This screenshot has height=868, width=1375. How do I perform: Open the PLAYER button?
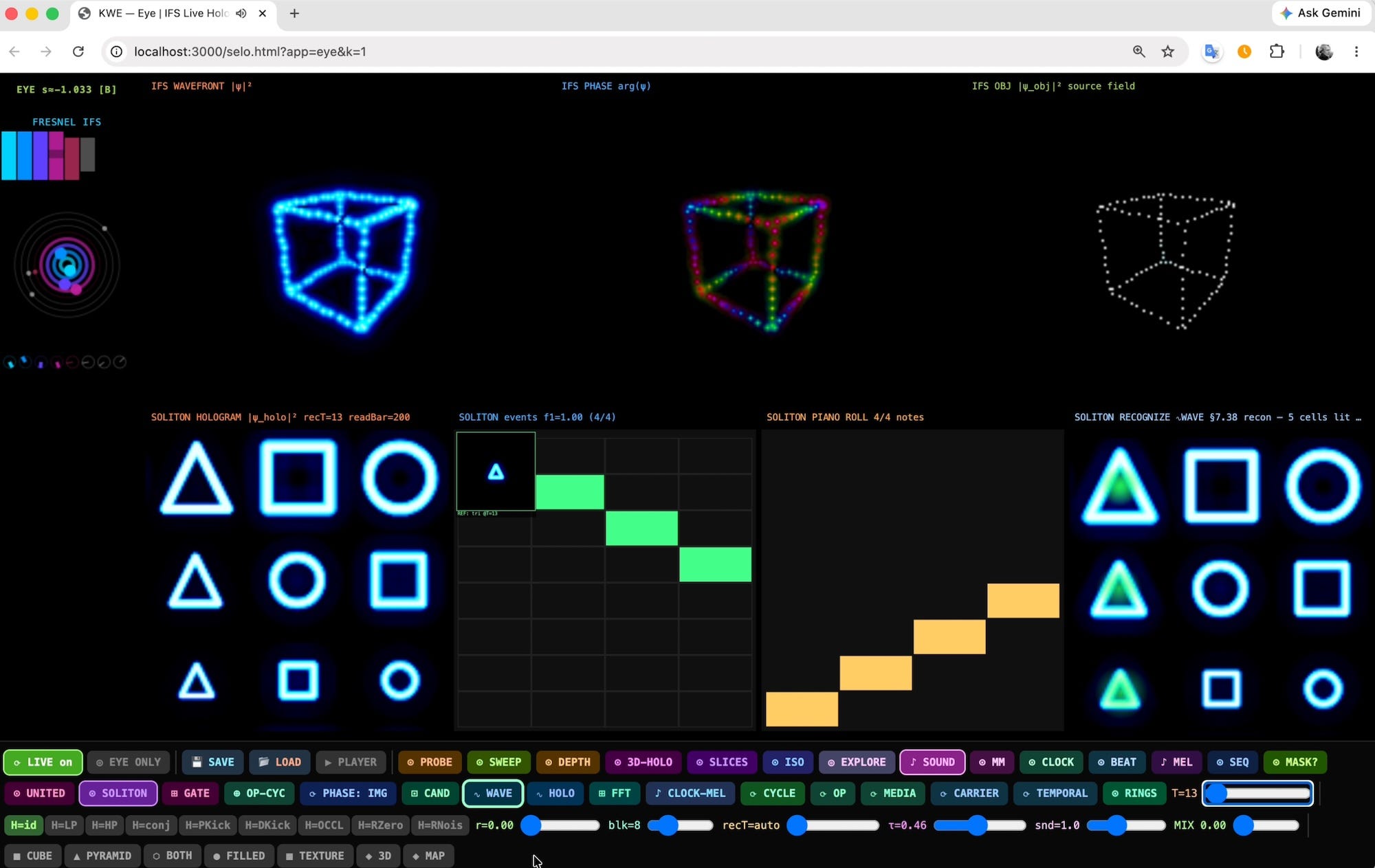(x=351, y=762)
